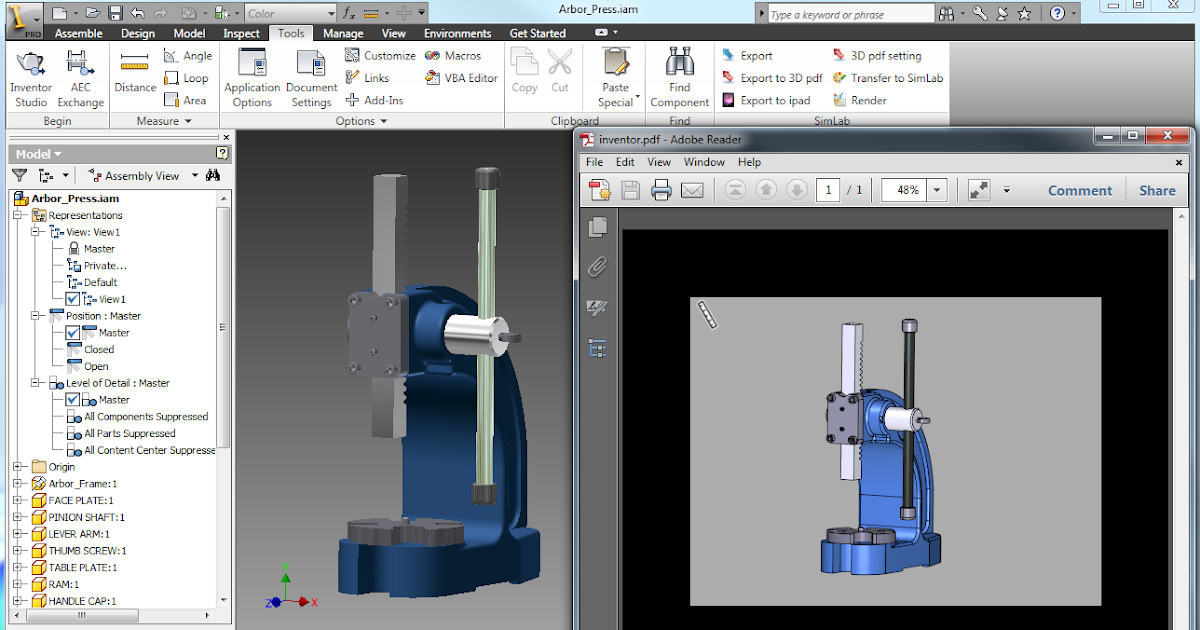Open Share pane in Adobe Reader

click(x=1157, y=190)
